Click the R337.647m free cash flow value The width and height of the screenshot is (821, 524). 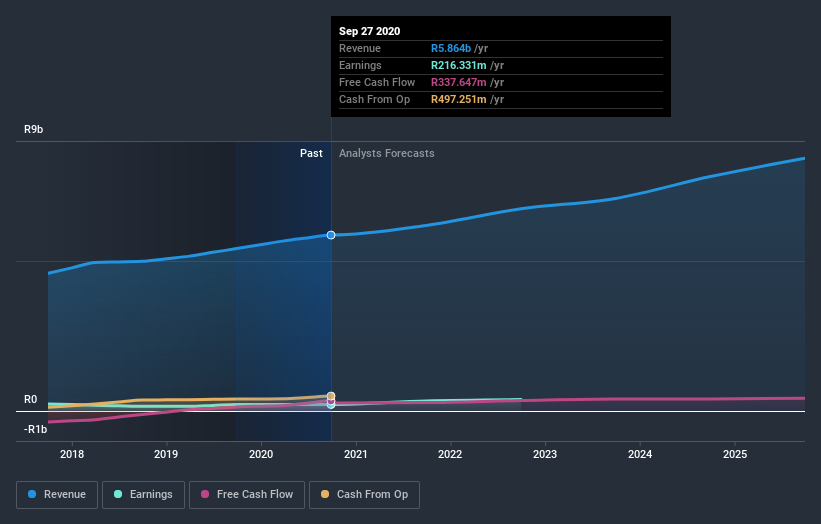[459, 82]
